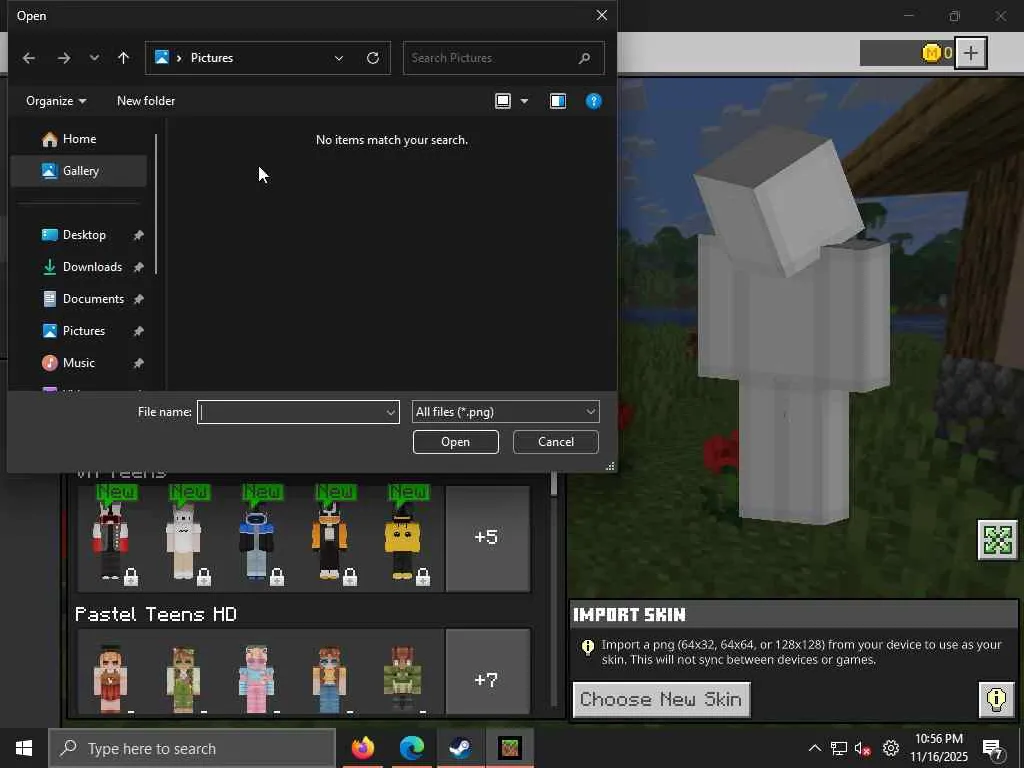Close the Open dialog with X
1024x768 pixels.
[601, 15]
